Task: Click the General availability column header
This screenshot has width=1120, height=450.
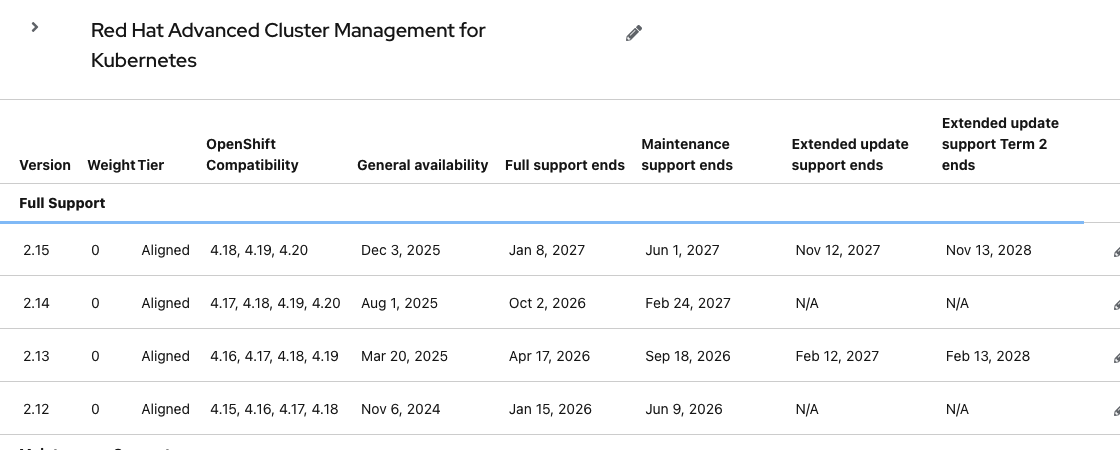Action: point(422,165)
